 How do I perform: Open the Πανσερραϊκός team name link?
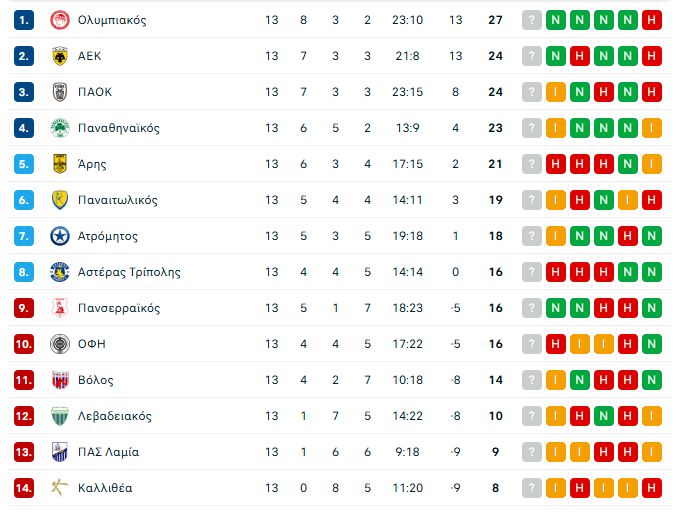[x=118, y=308]
